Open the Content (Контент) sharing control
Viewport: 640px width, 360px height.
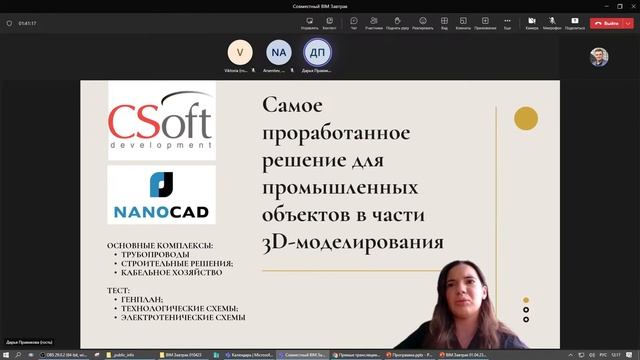(x=329, y=23)
